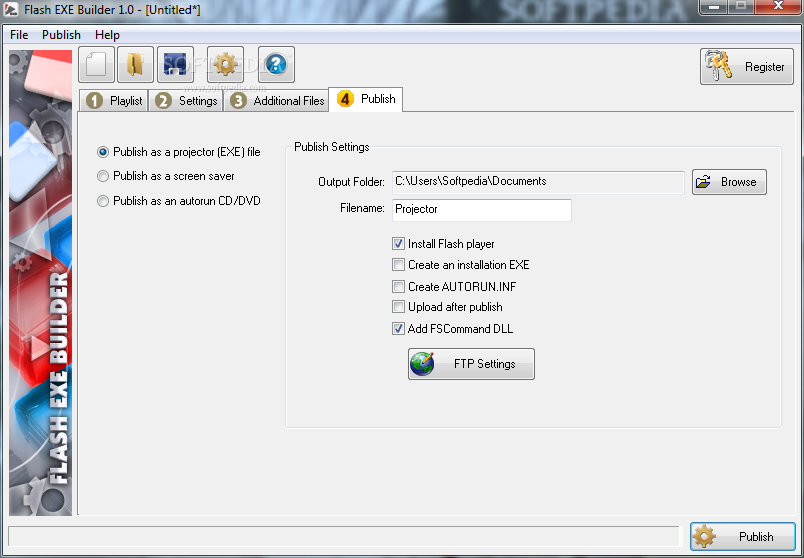Click Browse to choose output folder
The height and width of the screenshot is (558, 804).
[x=729, y=182]
